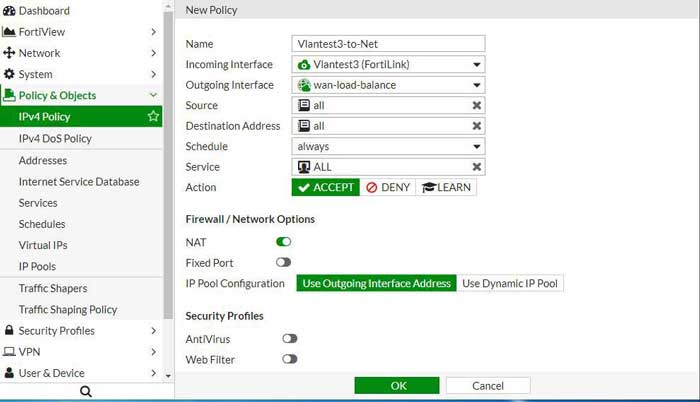The width and height of the screenshot is (700, 402).
Task: Click the VPN laptop icon
Action: [x=9, y=352]
